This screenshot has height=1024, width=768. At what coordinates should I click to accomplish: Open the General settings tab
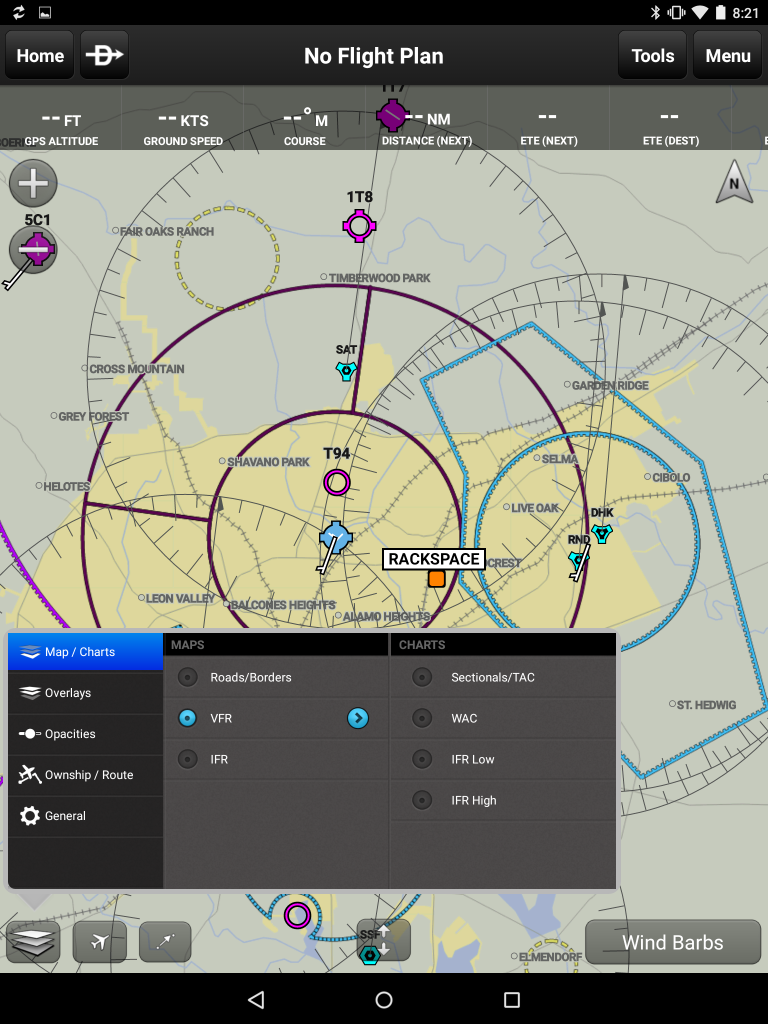pyautogui.click(x=86, y=816)
